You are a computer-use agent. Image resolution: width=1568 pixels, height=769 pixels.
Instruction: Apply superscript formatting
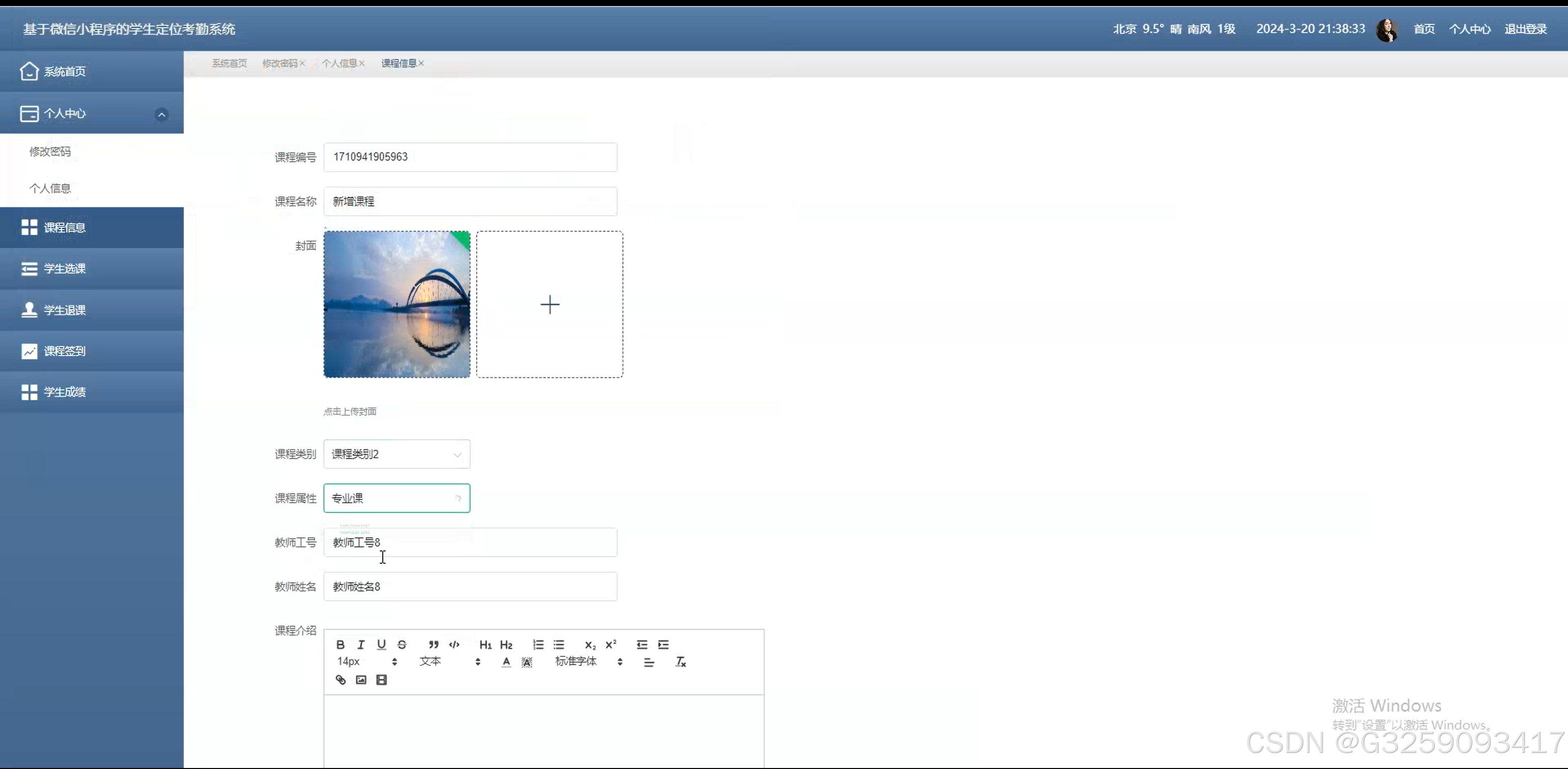[x=610, y=644]
